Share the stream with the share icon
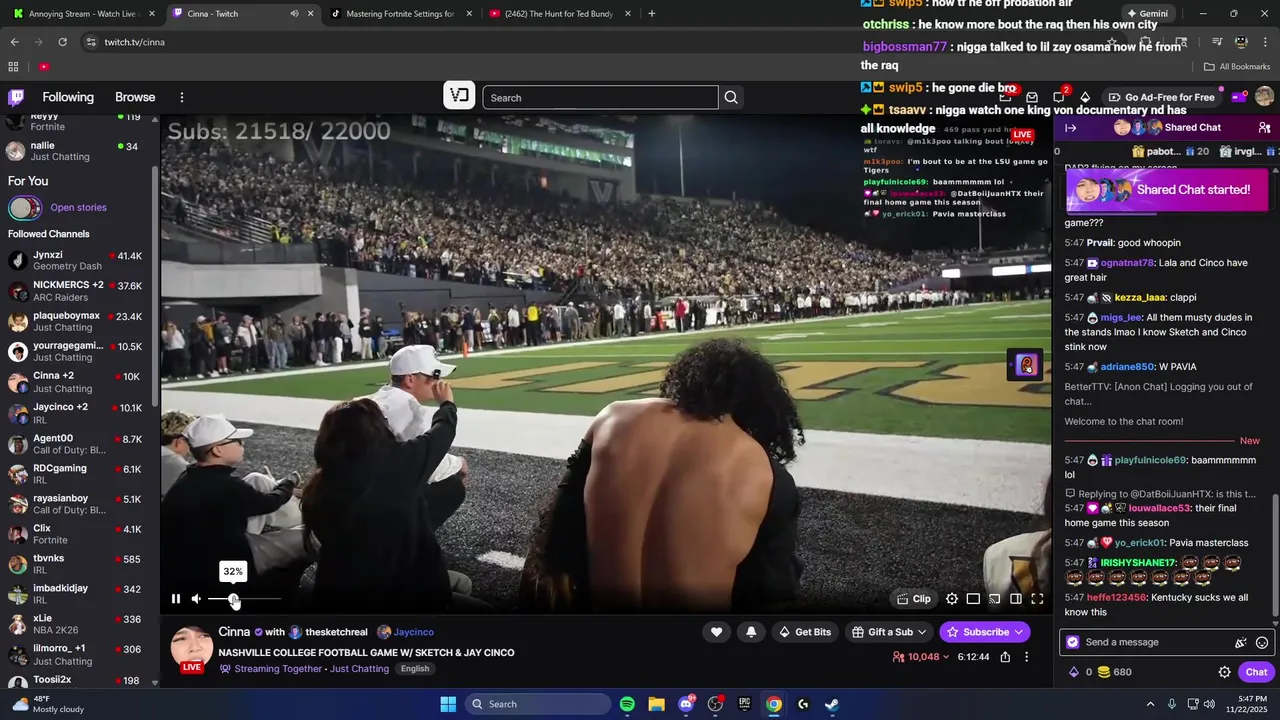 1005,657
